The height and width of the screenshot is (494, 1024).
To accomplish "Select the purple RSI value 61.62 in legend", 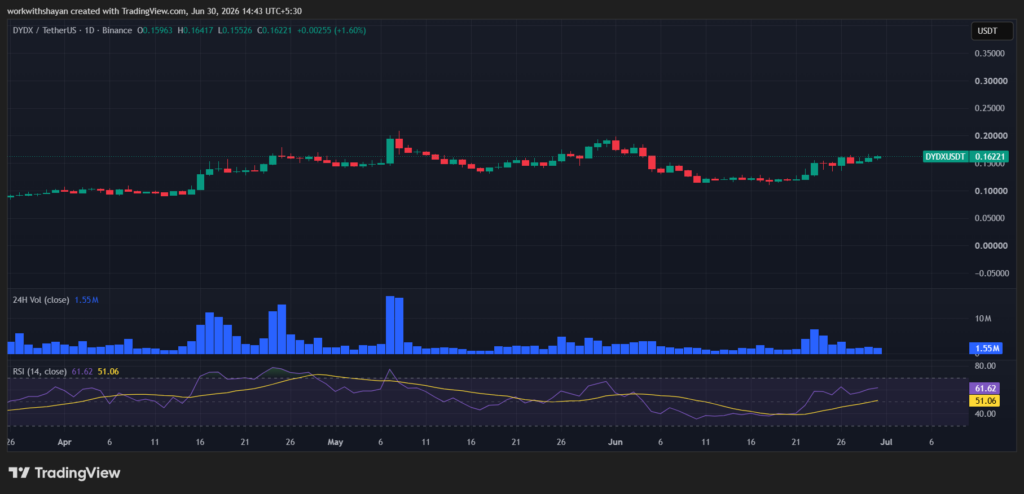I will [x=80, y=371].
